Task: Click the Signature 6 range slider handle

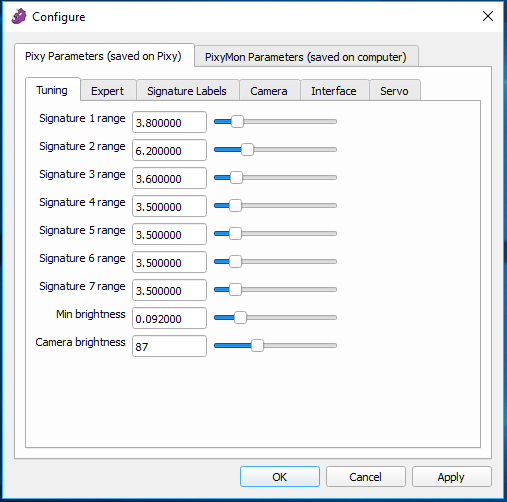Action: (235, 262)
